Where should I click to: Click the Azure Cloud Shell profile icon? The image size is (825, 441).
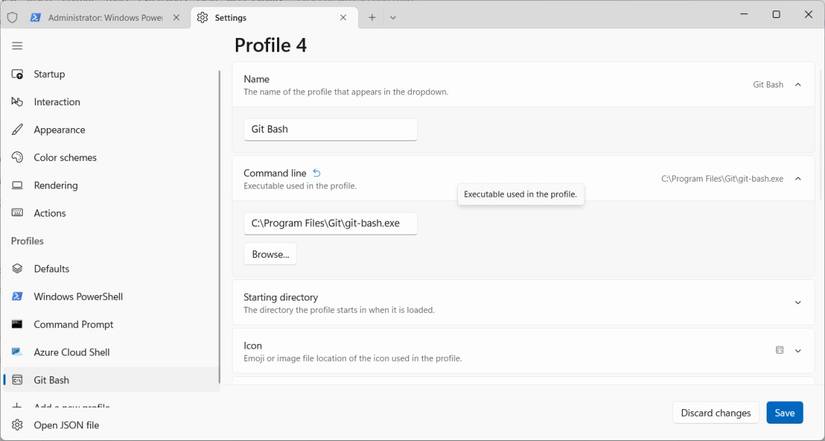17,352
